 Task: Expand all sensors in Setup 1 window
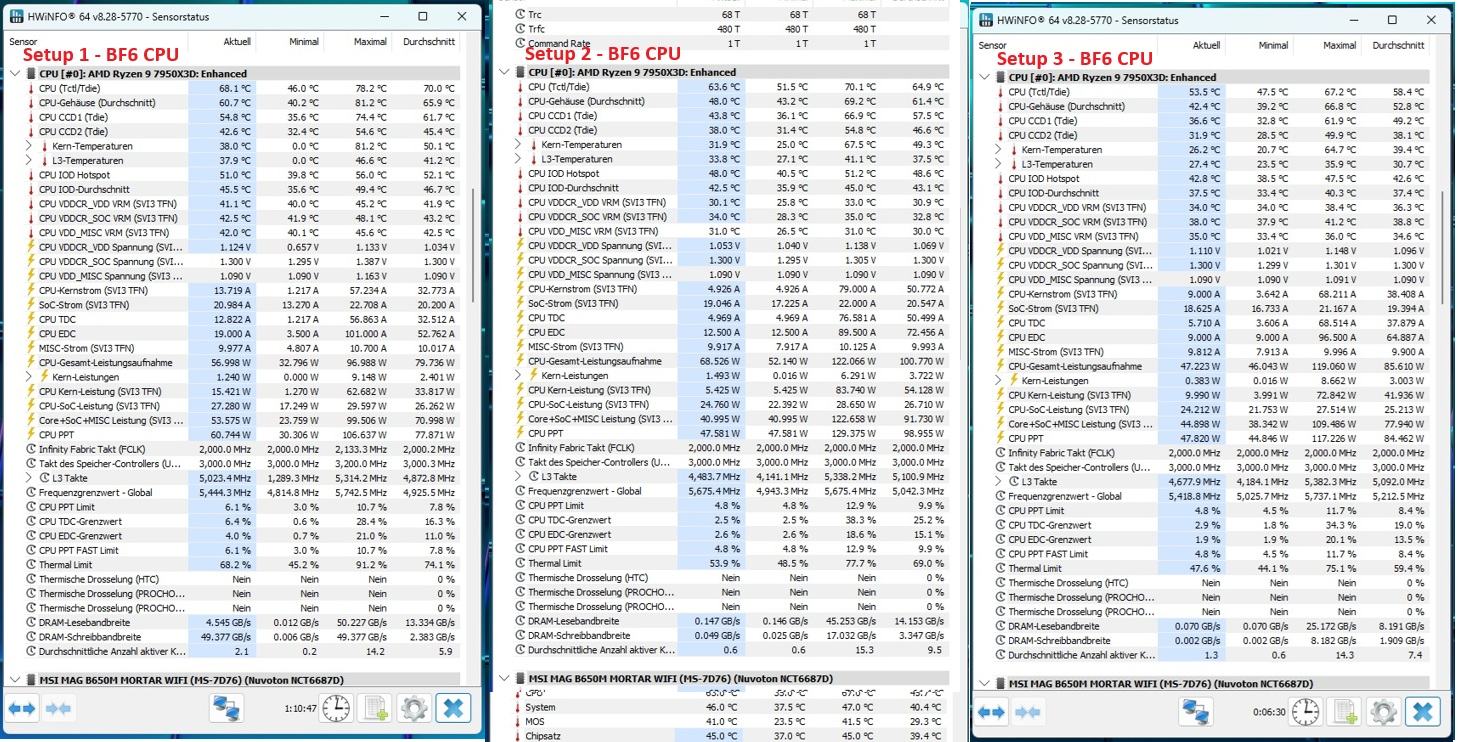point(22,709)
